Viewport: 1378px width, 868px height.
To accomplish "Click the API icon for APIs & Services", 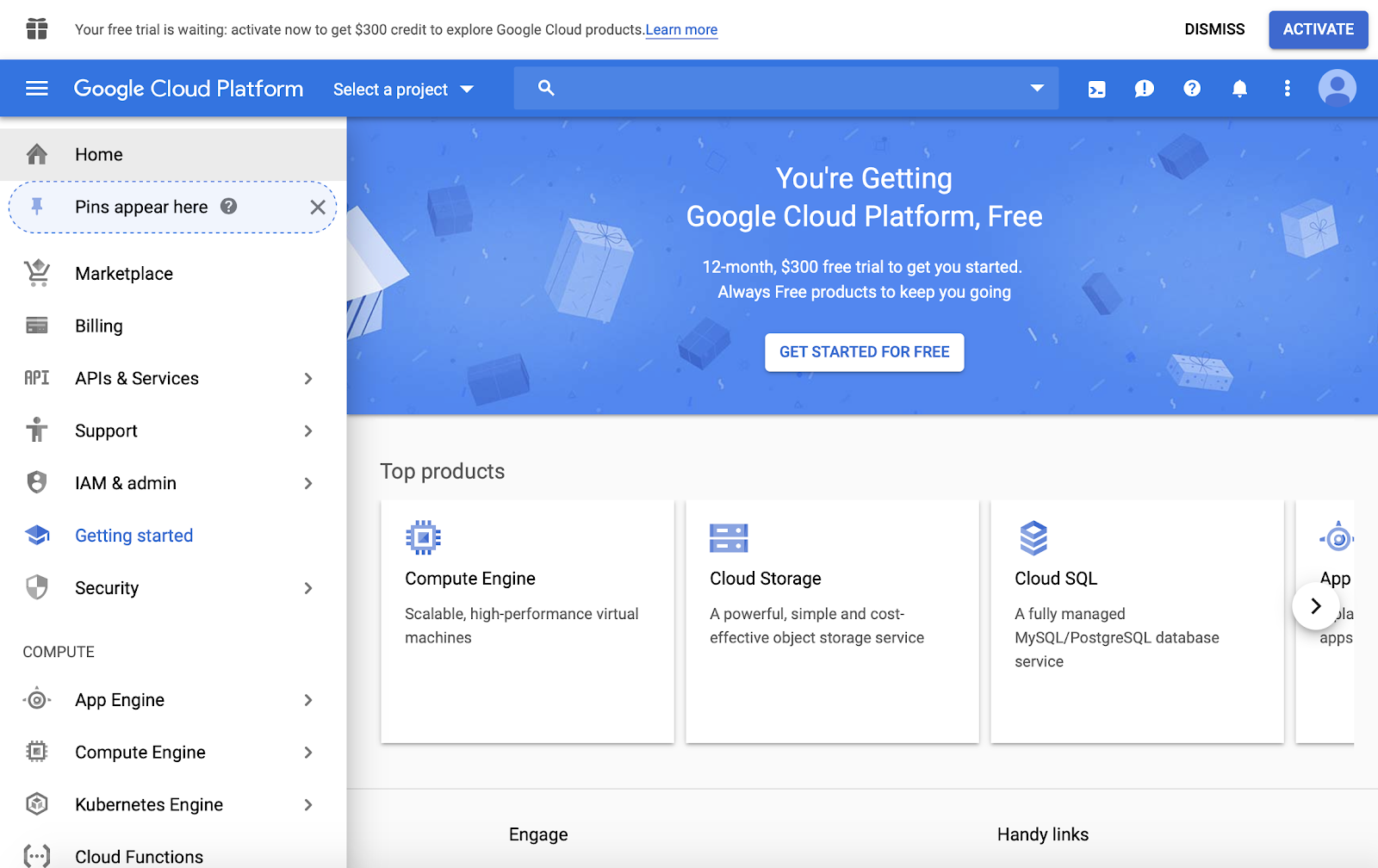I will pos(37,378).
